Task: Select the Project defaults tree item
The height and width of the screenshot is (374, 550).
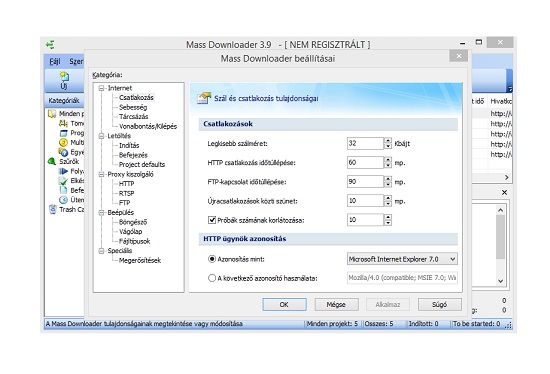Action: point(142,165)
